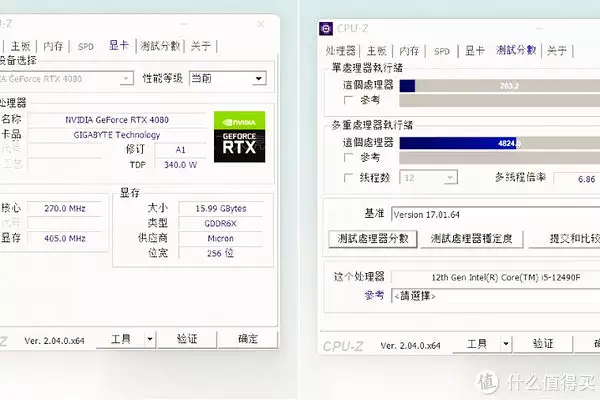Click the single thread score bar

point(500,86)
